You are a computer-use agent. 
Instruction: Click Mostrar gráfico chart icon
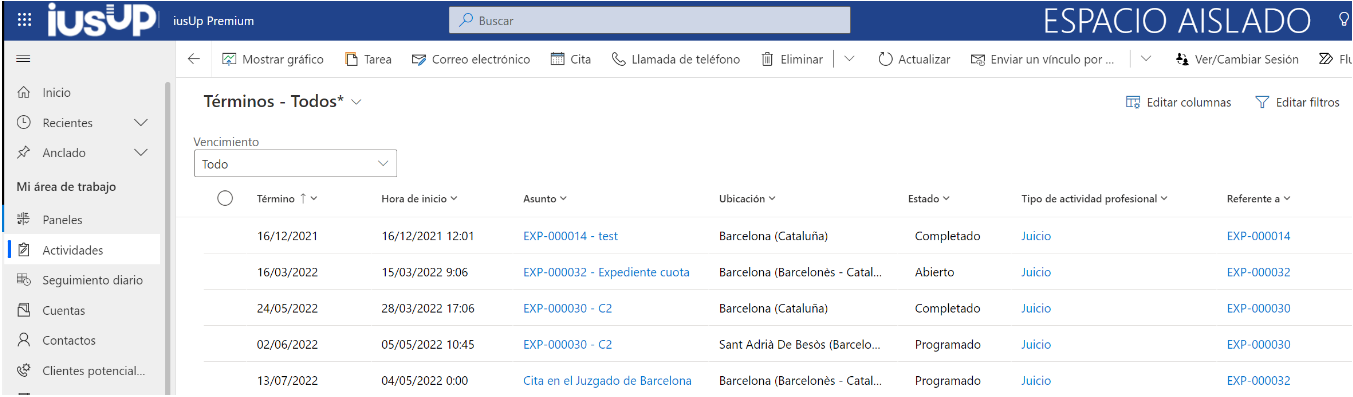[x=229, y=59]
